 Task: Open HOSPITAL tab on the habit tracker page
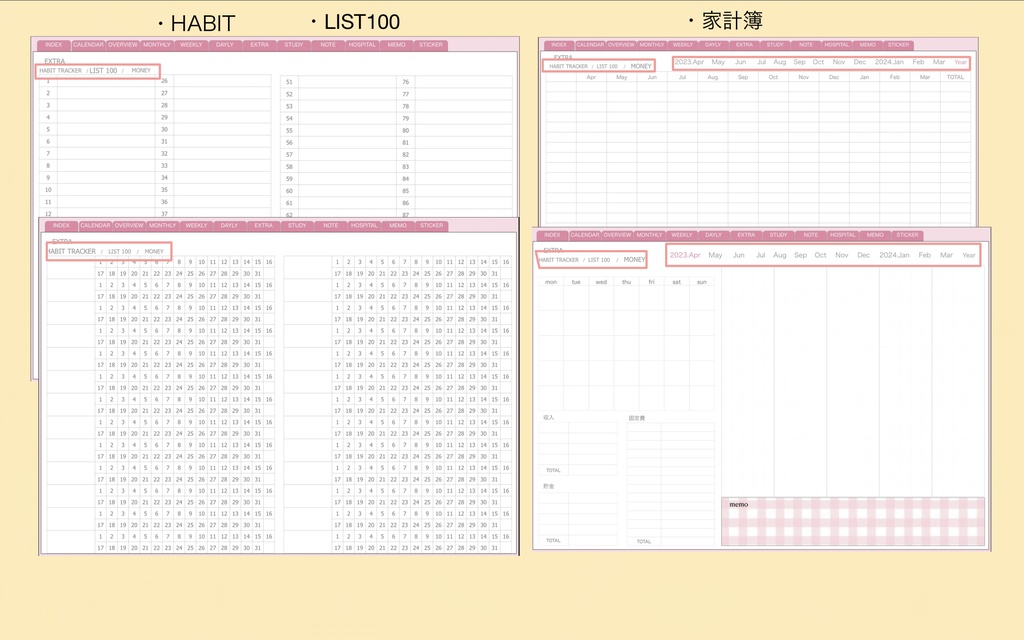click(364, 225)
